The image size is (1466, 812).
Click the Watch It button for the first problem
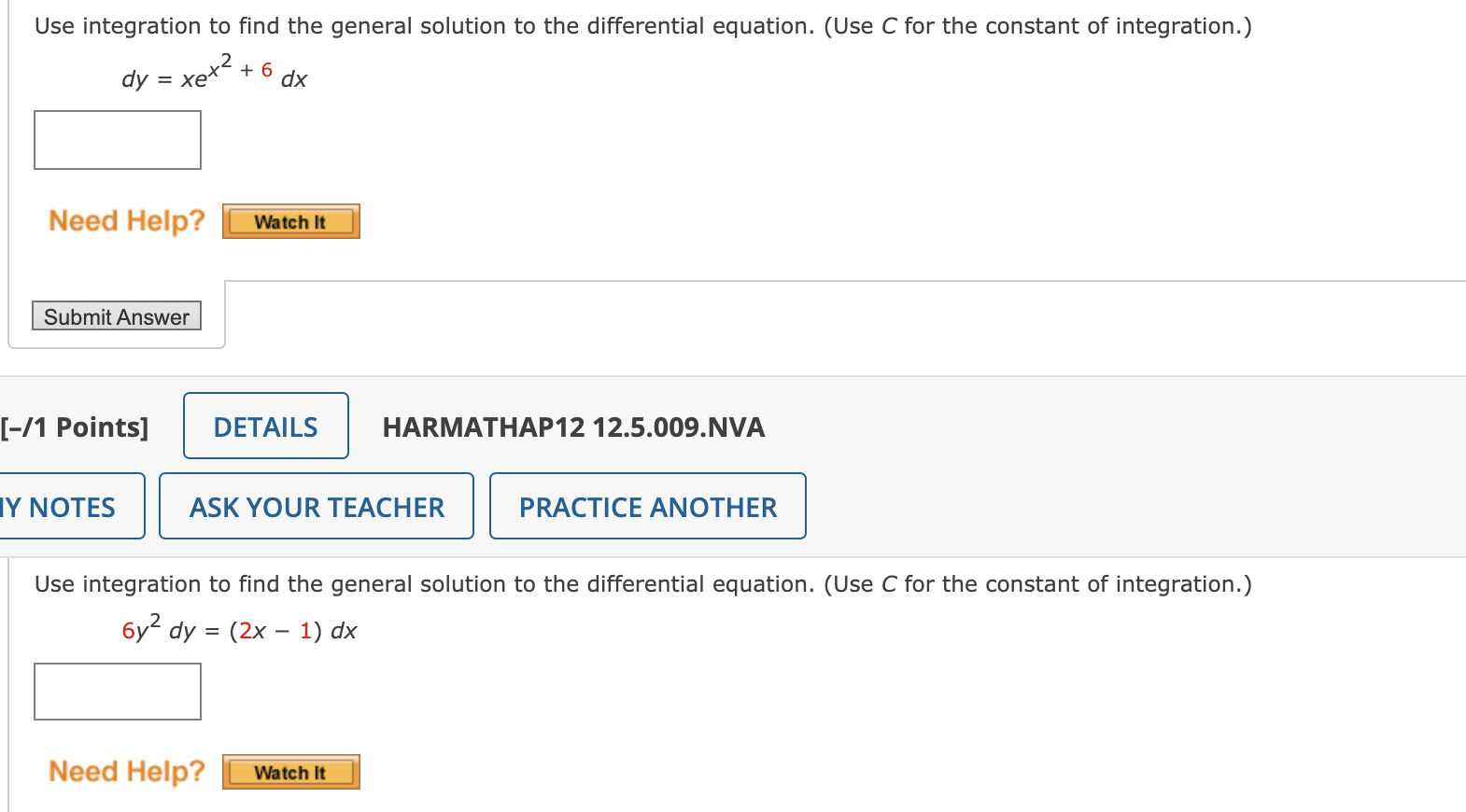click(x=290, y=221)
